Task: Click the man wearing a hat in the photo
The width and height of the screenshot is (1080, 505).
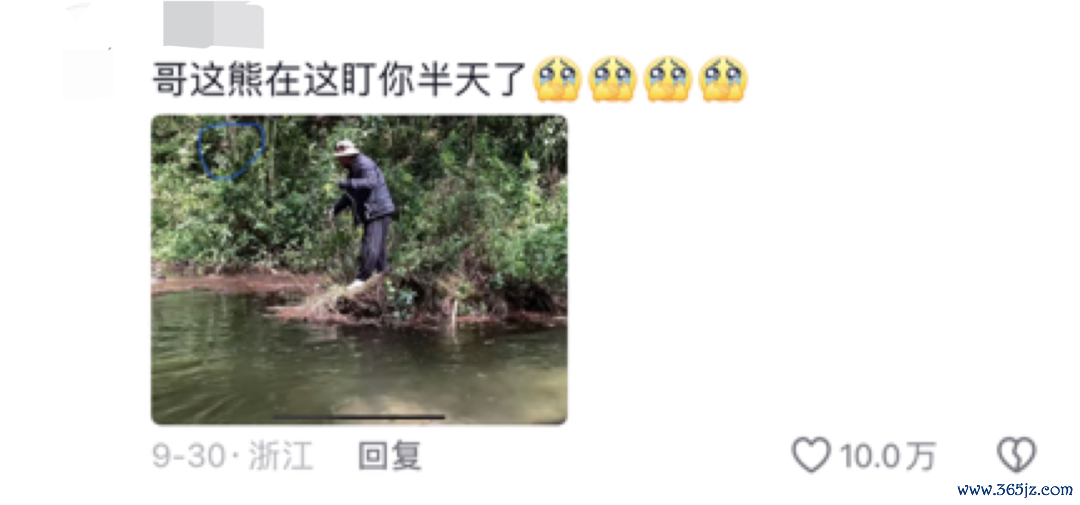Action: click(363, 214)
